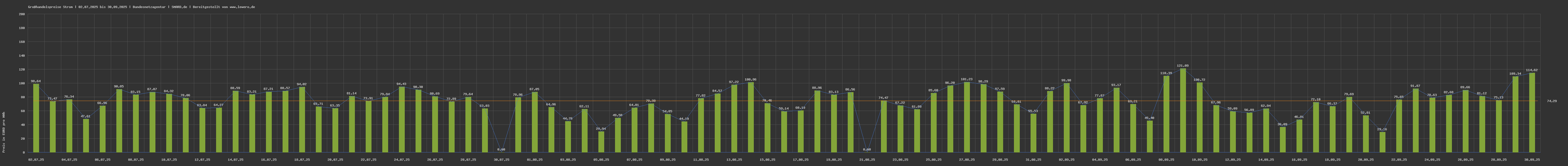Image resolution: width=1568 pixels, height=166 pixels.
Task: Click the tallest bar labeled 121.09
Action: (x=1183, y=110)
